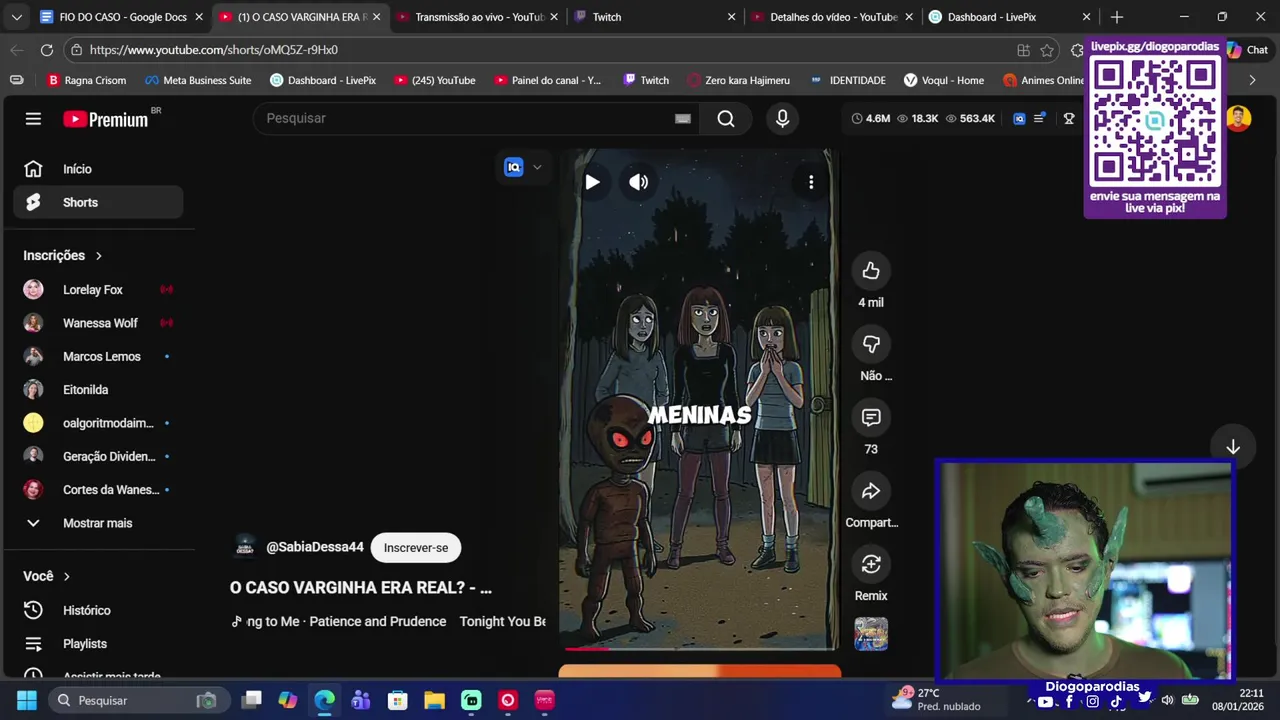Show more bookmarks with overflow chevron

click(1252, 80)
